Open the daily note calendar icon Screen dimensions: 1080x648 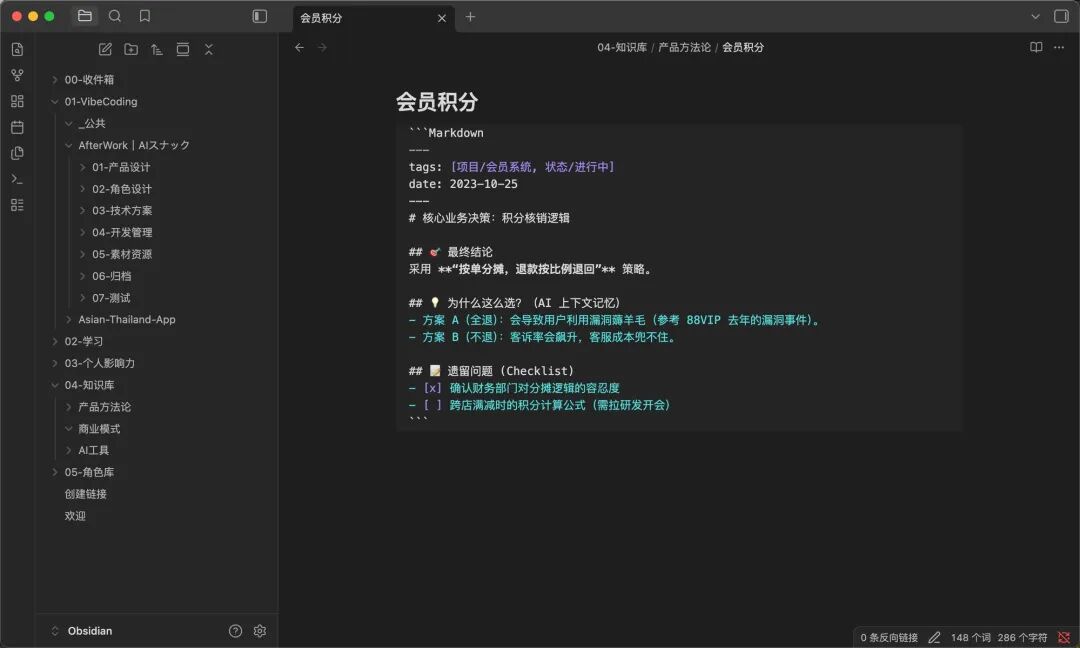[17, 127]
